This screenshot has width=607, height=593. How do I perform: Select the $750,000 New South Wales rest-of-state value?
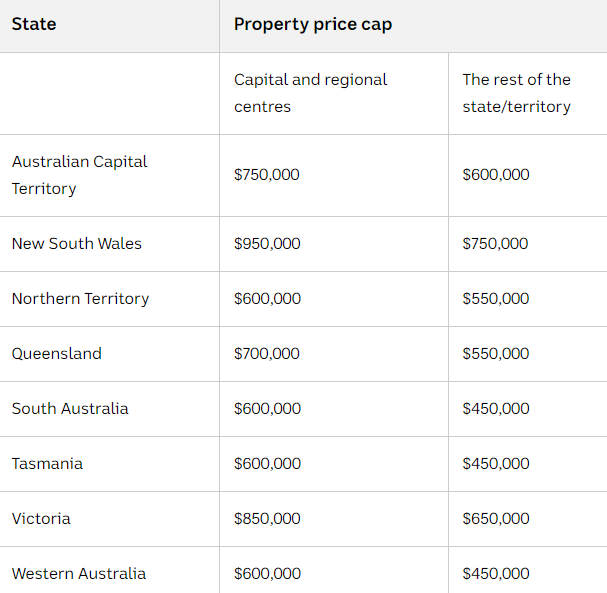tap(496, 244)
